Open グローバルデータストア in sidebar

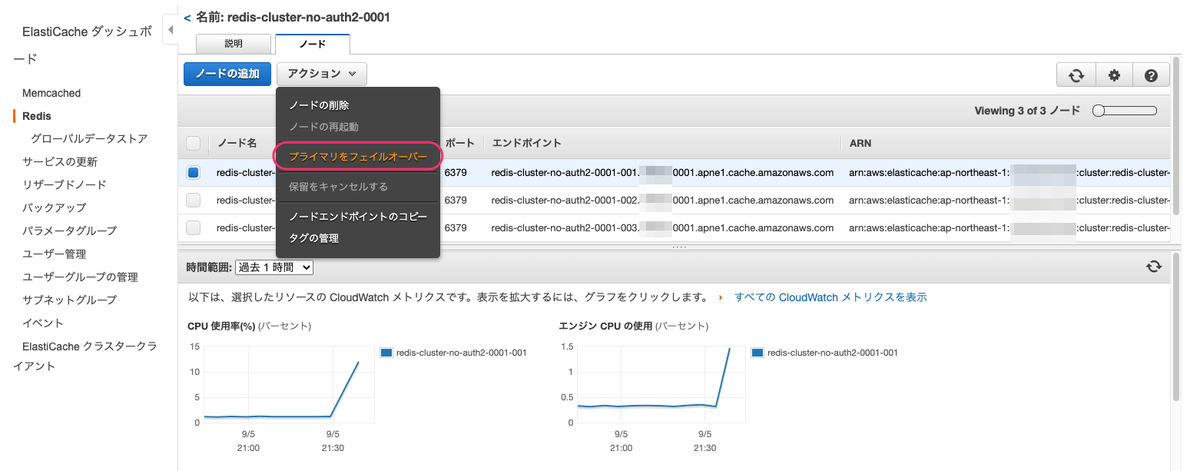click(x=89, y=139)
